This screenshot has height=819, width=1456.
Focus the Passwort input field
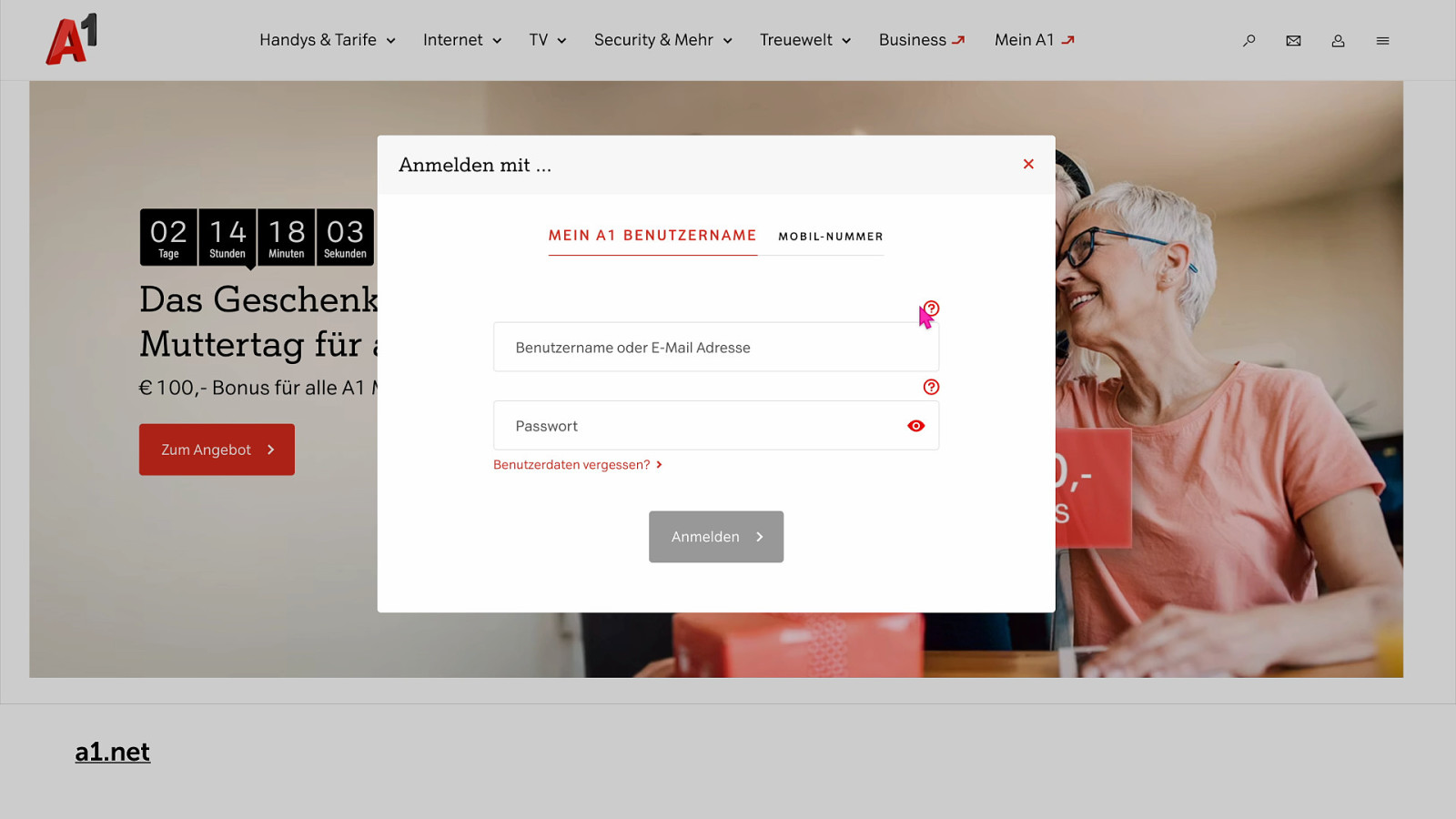pos(716,425)
